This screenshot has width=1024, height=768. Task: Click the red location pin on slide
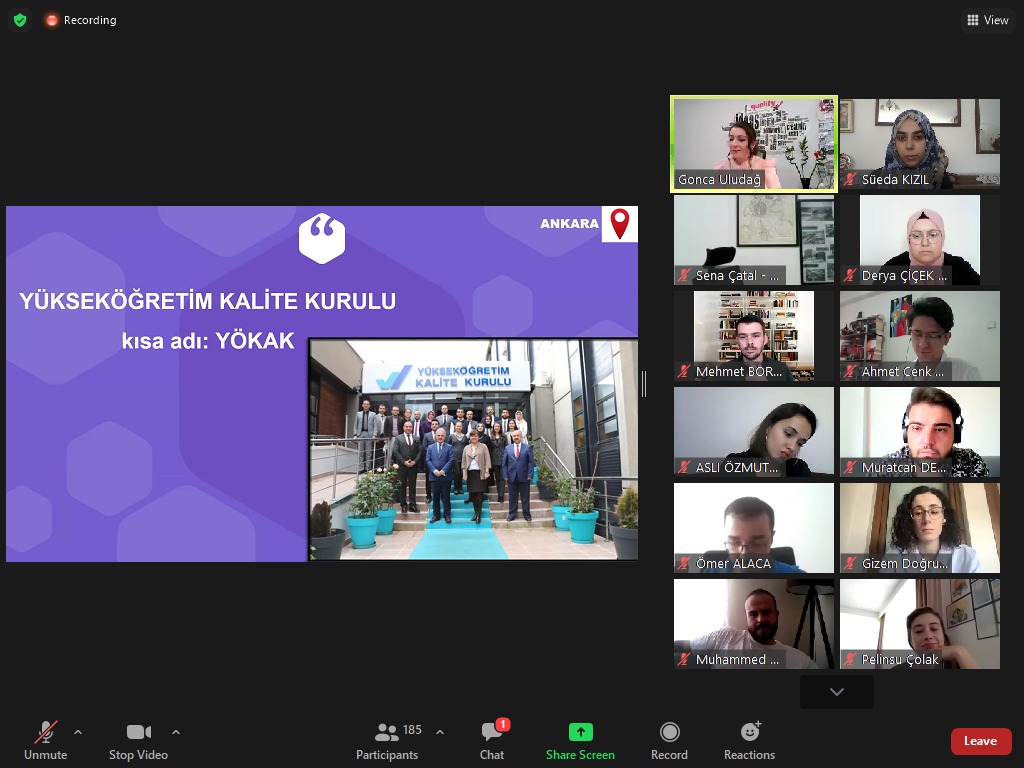620,223
